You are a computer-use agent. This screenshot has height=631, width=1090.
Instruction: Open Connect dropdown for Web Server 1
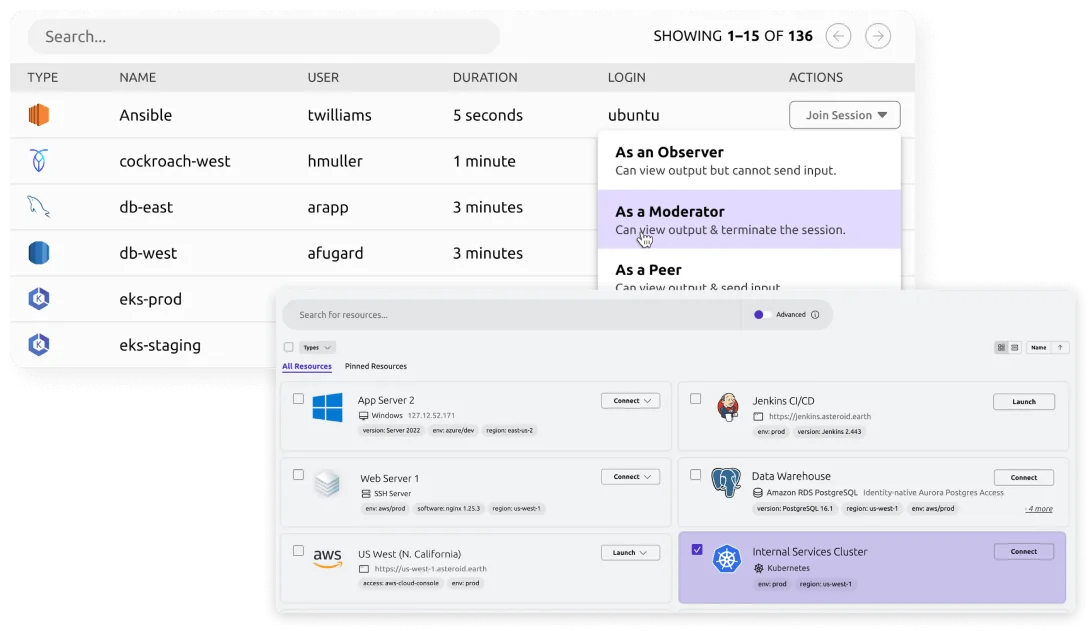[x=631, y=477]
